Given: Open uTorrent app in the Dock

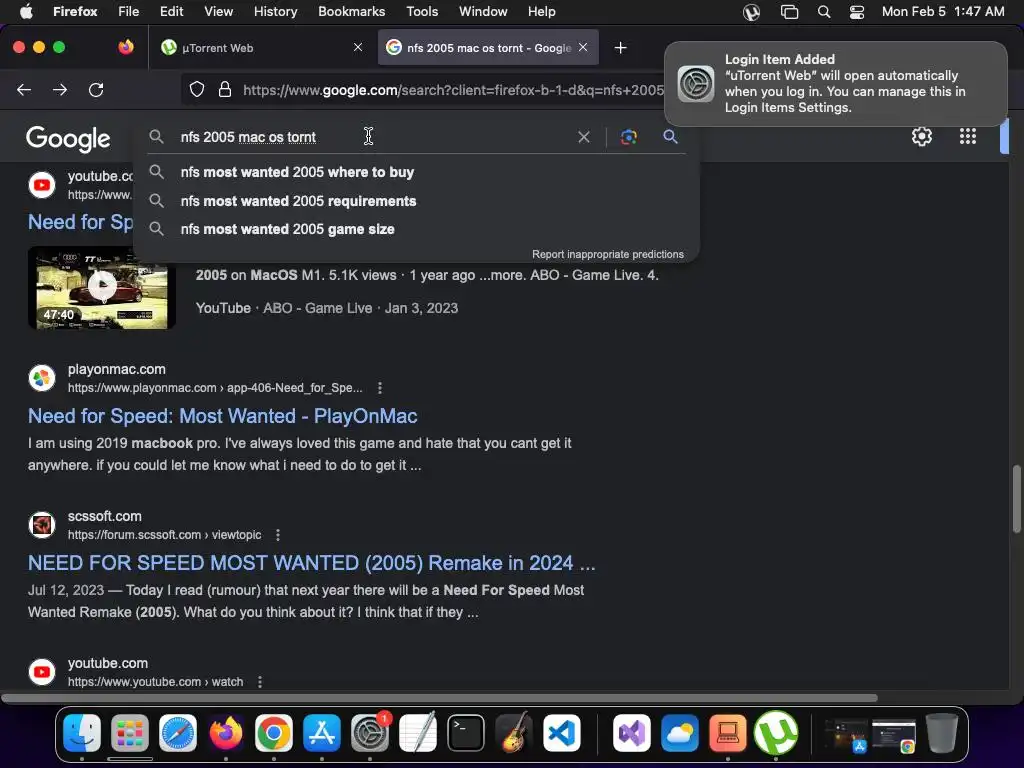Looking at the screenshot, I should [775, 733].
